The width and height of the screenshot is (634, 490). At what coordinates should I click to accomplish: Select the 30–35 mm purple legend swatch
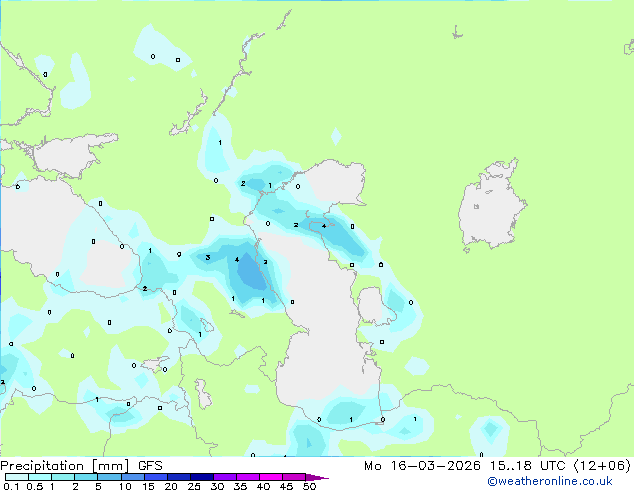click(x=225, y=477)
